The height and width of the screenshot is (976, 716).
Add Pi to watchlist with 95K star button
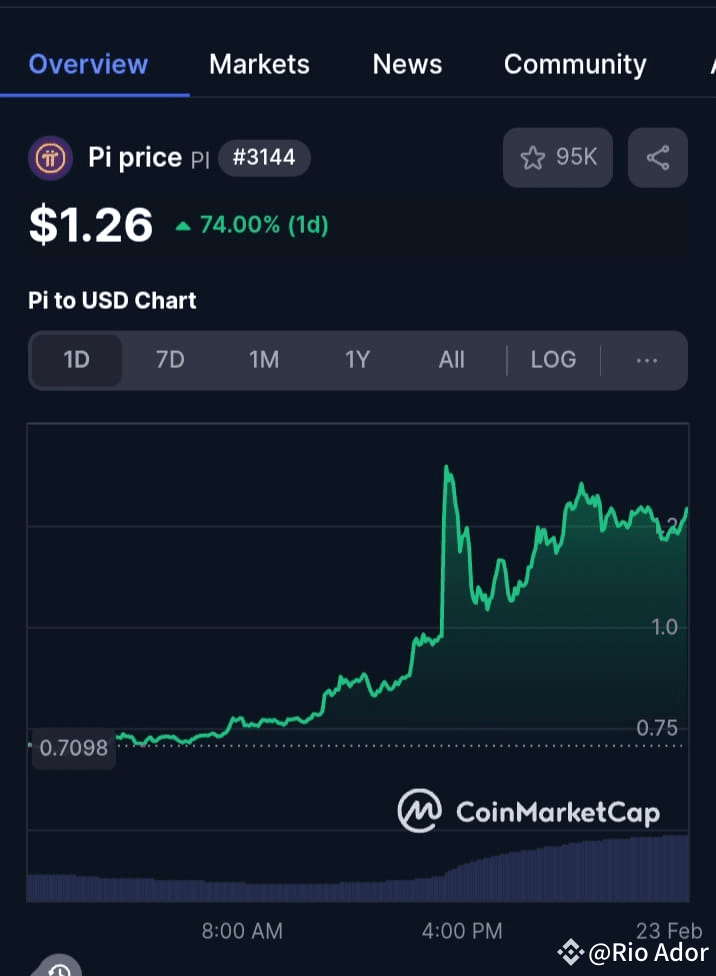[557, 157]
